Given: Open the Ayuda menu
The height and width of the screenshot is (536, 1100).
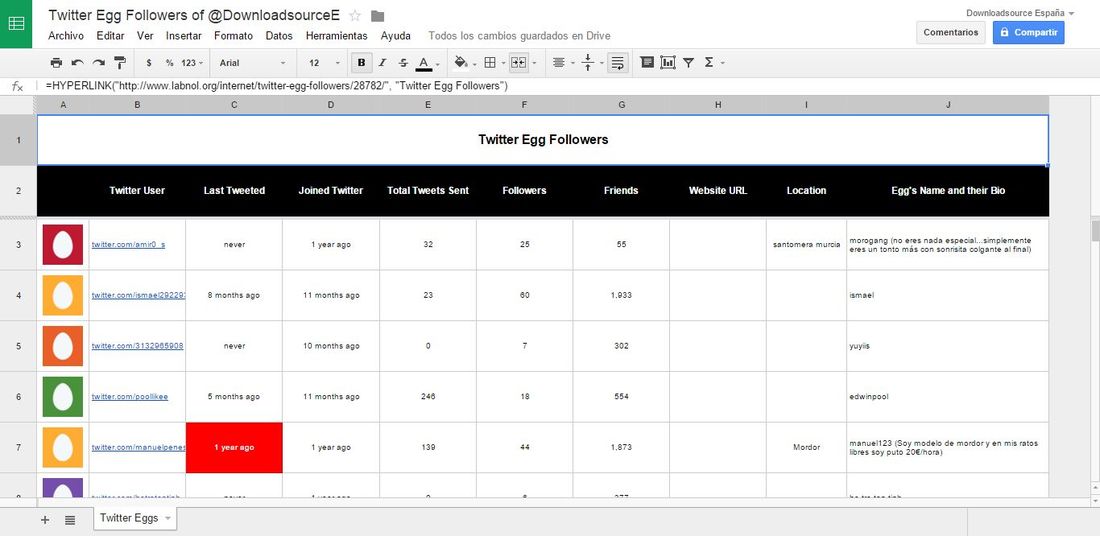Looking at the screenshot, I should tap(396, 36).
